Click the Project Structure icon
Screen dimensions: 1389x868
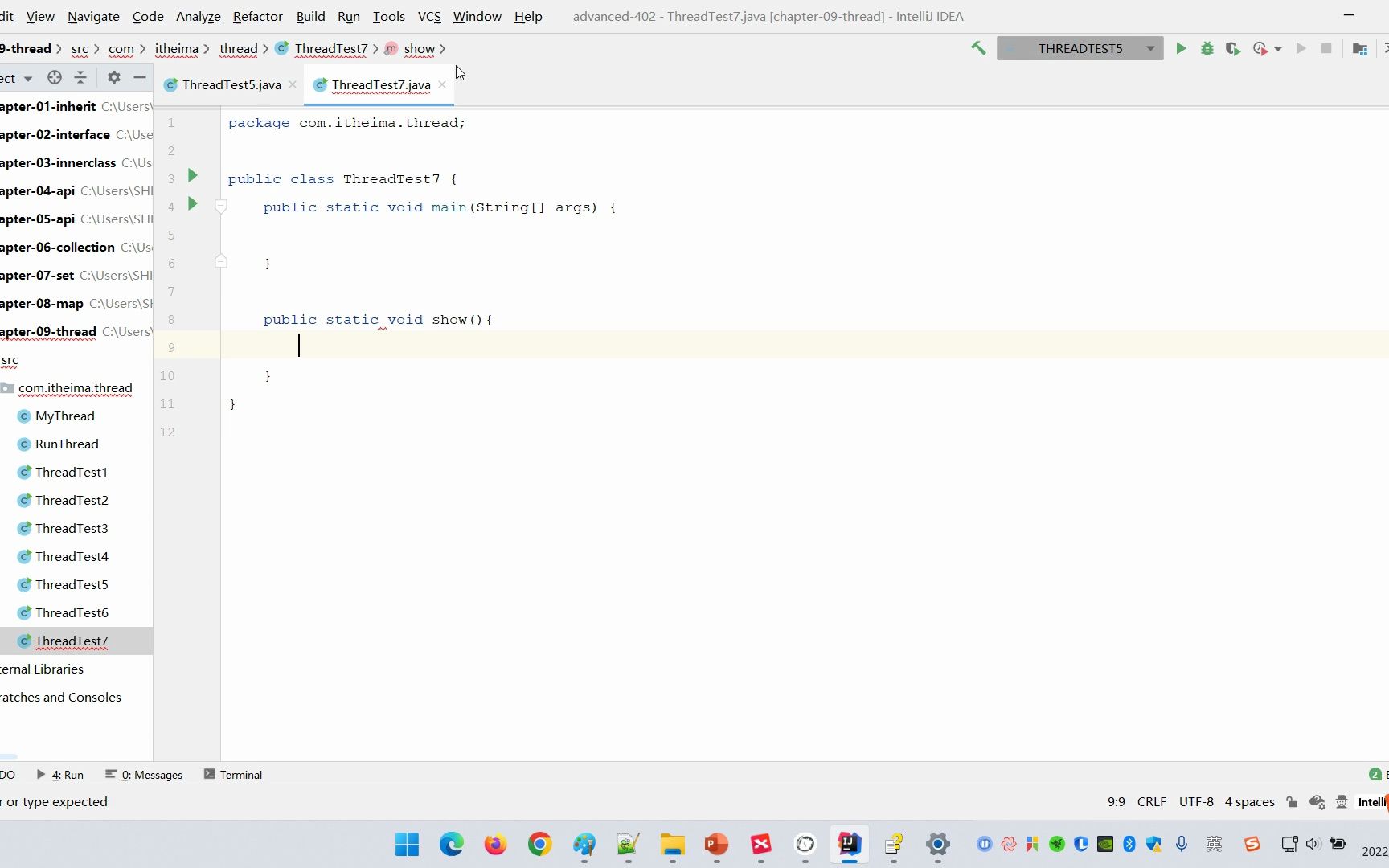(x=1360, y=48)
